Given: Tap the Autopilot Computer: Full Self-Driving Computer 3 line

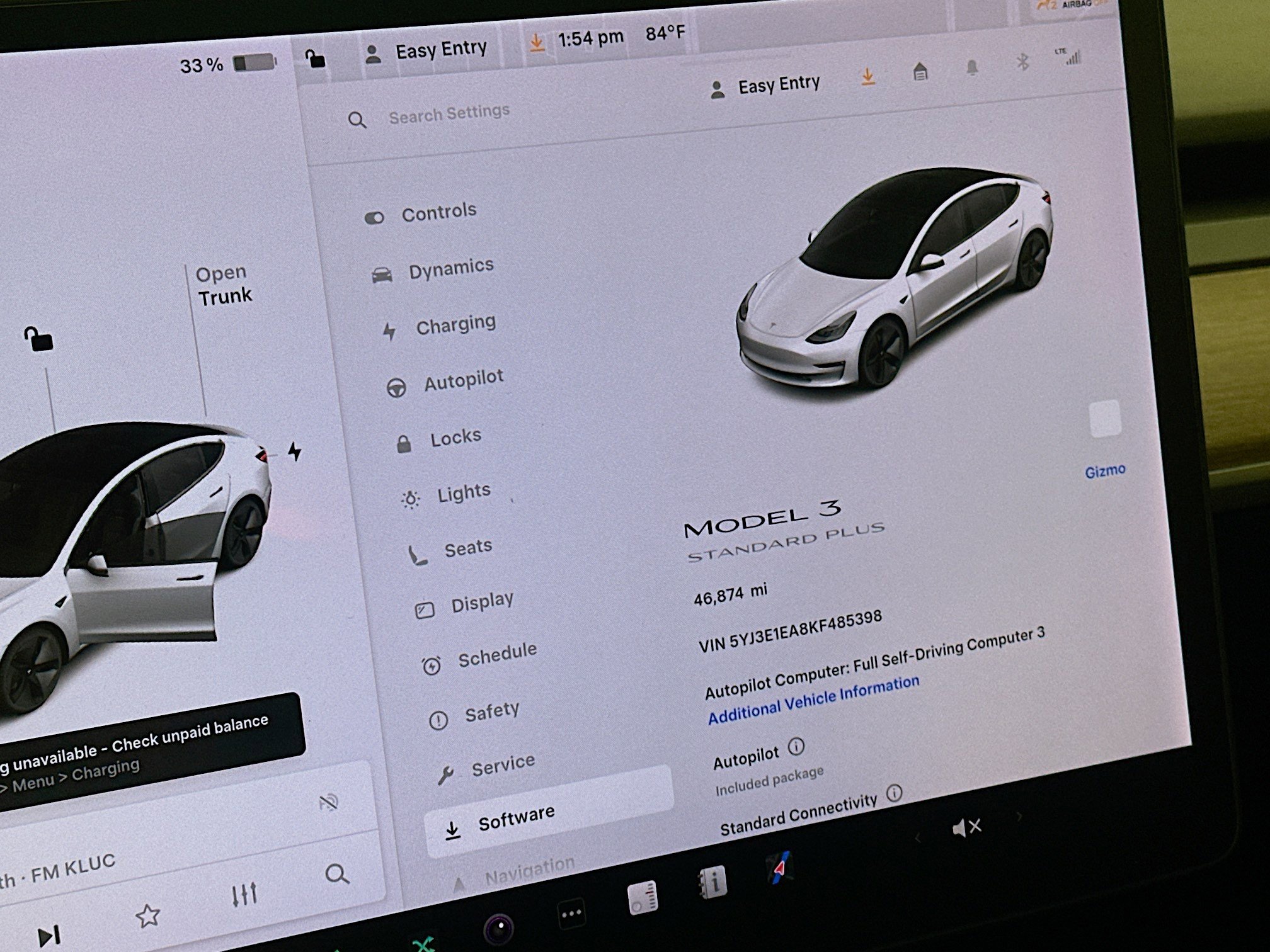Looking at the screenshot, I should [x=874, y=662].
